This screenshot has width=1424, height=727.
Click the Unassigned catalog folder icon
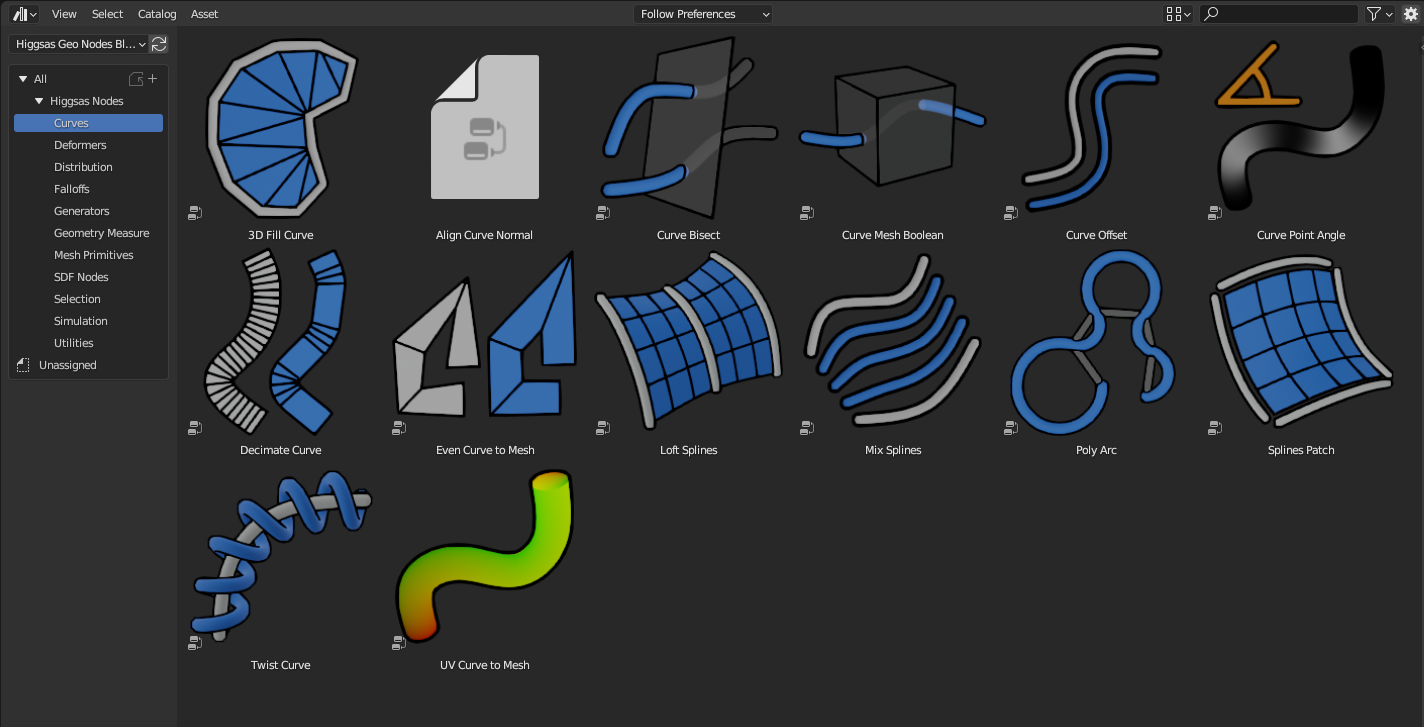[x=23, y=364]
